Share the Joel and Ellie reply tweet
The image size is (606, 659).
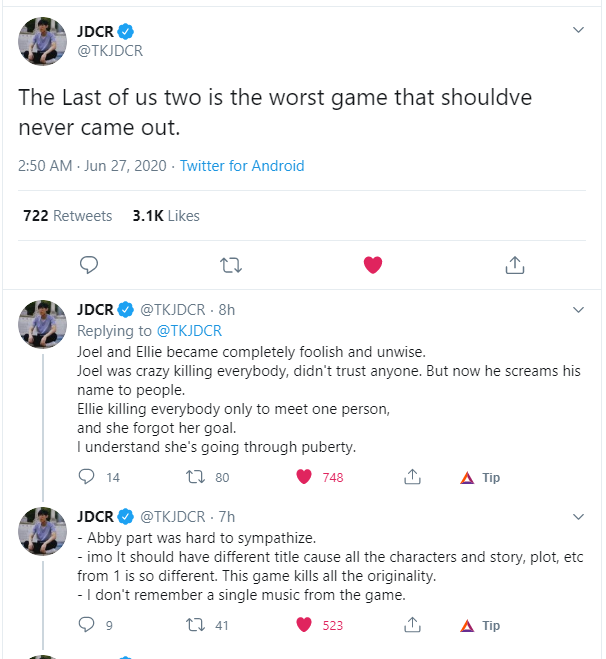point(412,477)
